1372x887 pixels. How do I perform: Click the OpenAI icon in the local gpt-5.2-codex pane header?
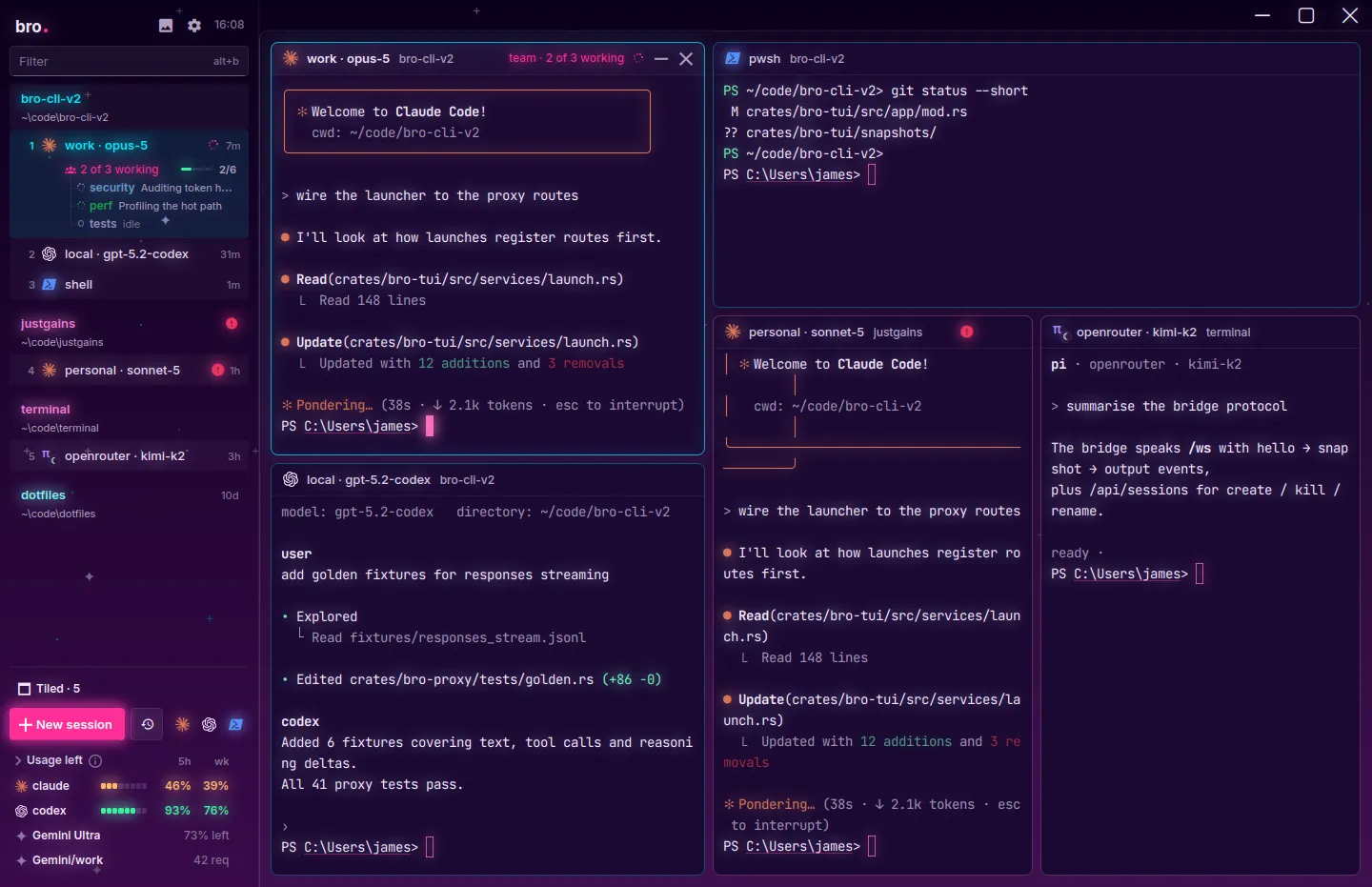click(291, 479)
